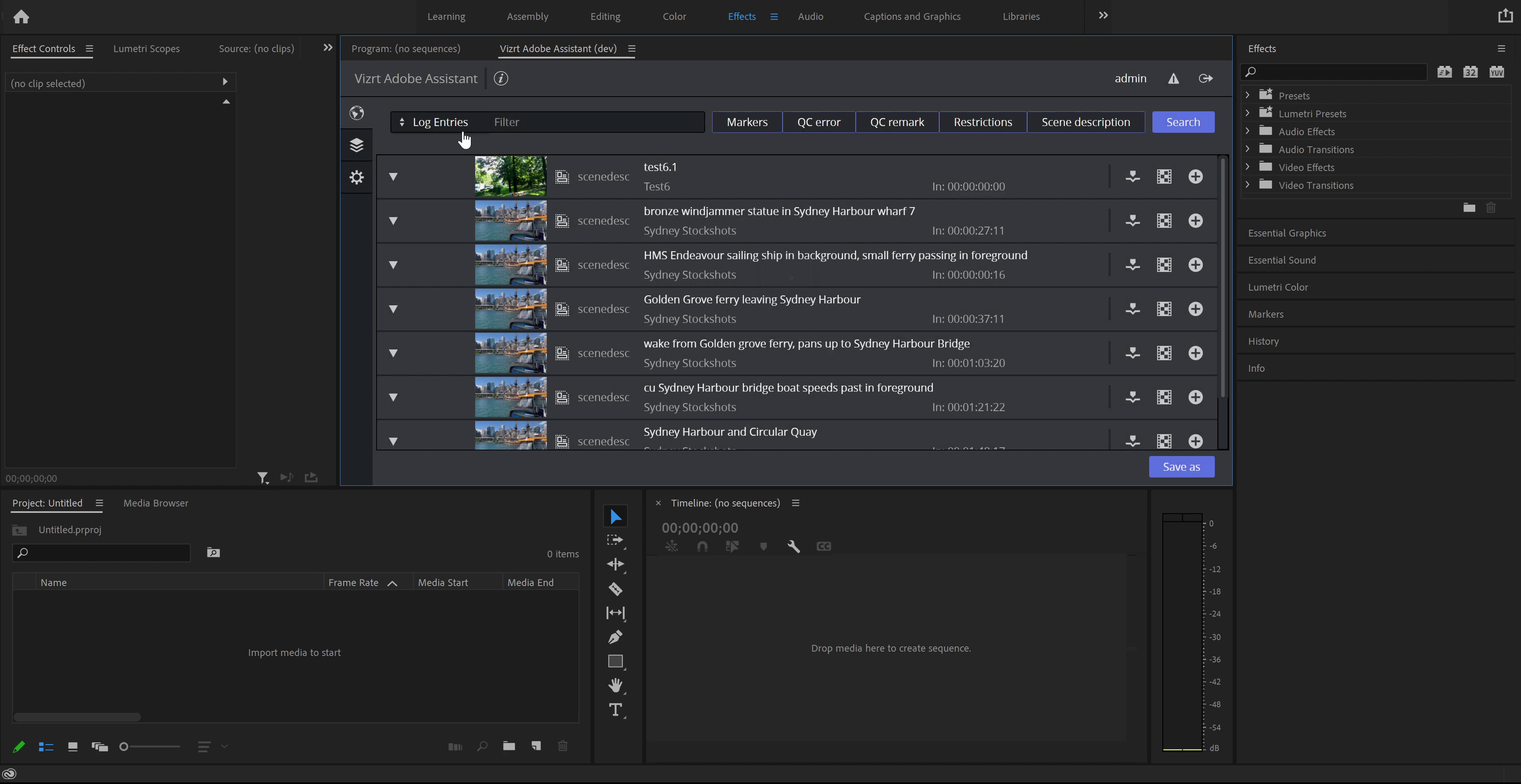Switch the Project panel to List View

pyautogui.click(x=46, y=746)
